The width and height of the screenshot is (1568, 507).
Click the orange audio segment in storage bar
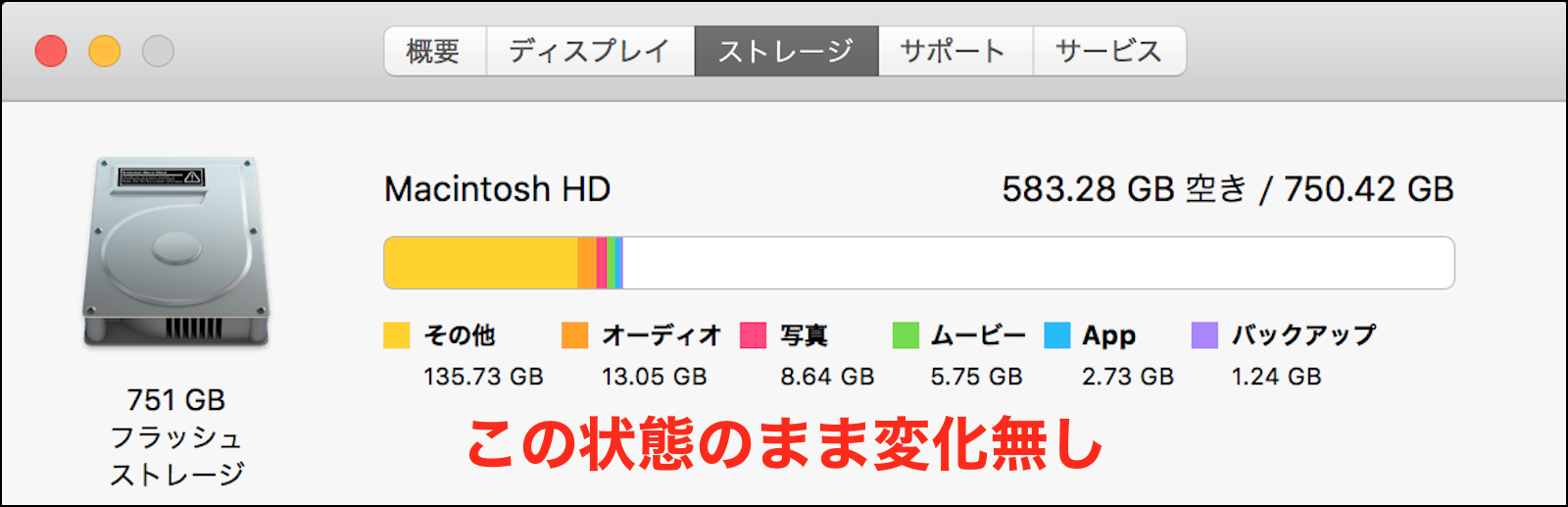[x=586, y=263]
